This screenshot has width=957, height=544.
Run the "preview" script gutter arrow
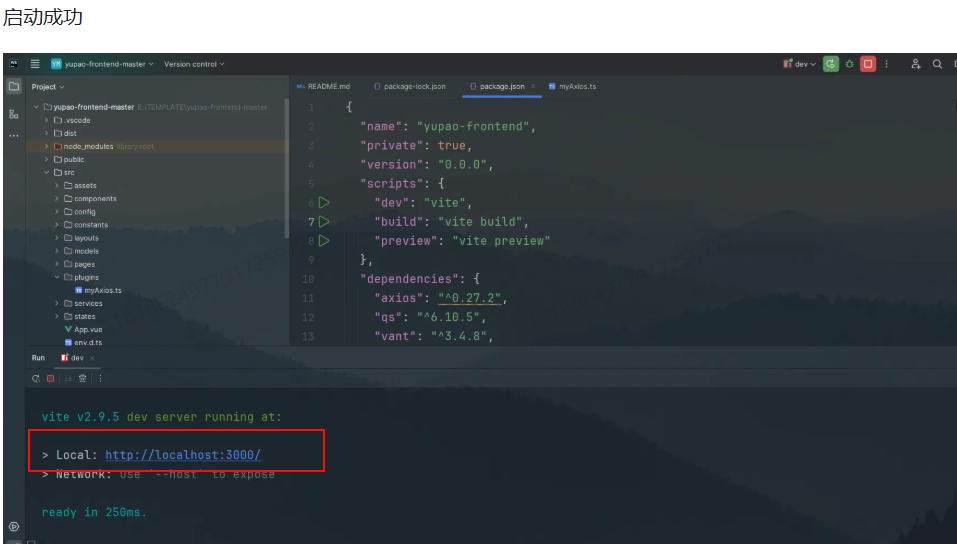324,241
